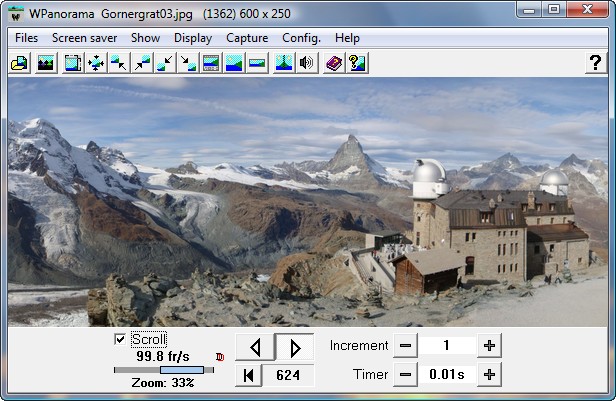Minimize the WPanorama window
The height and width of the screenshot is (401, 616).
coord(529,10)
